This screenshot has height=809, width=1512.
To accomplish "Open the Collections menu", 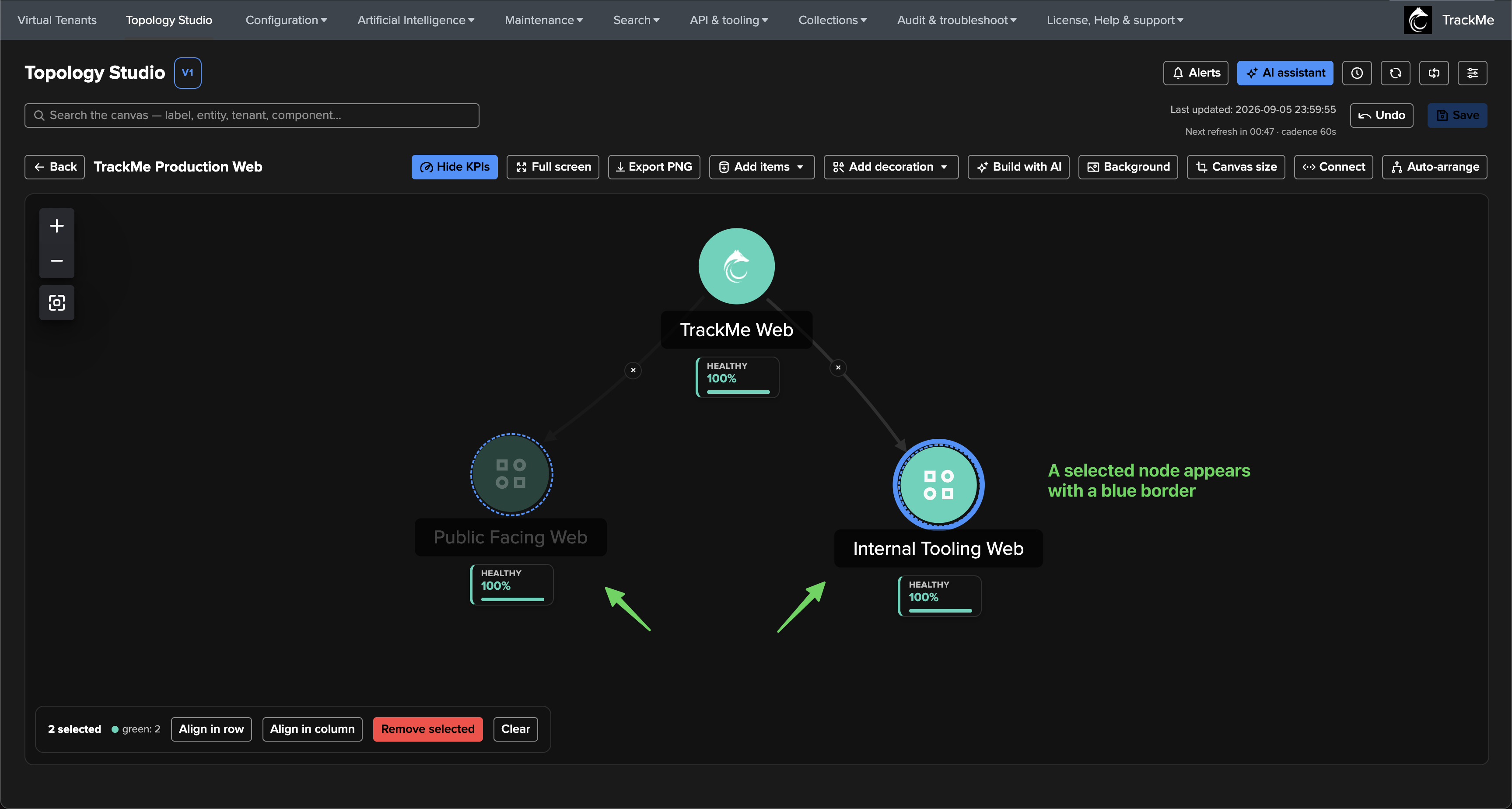I will tap(832, 20).
